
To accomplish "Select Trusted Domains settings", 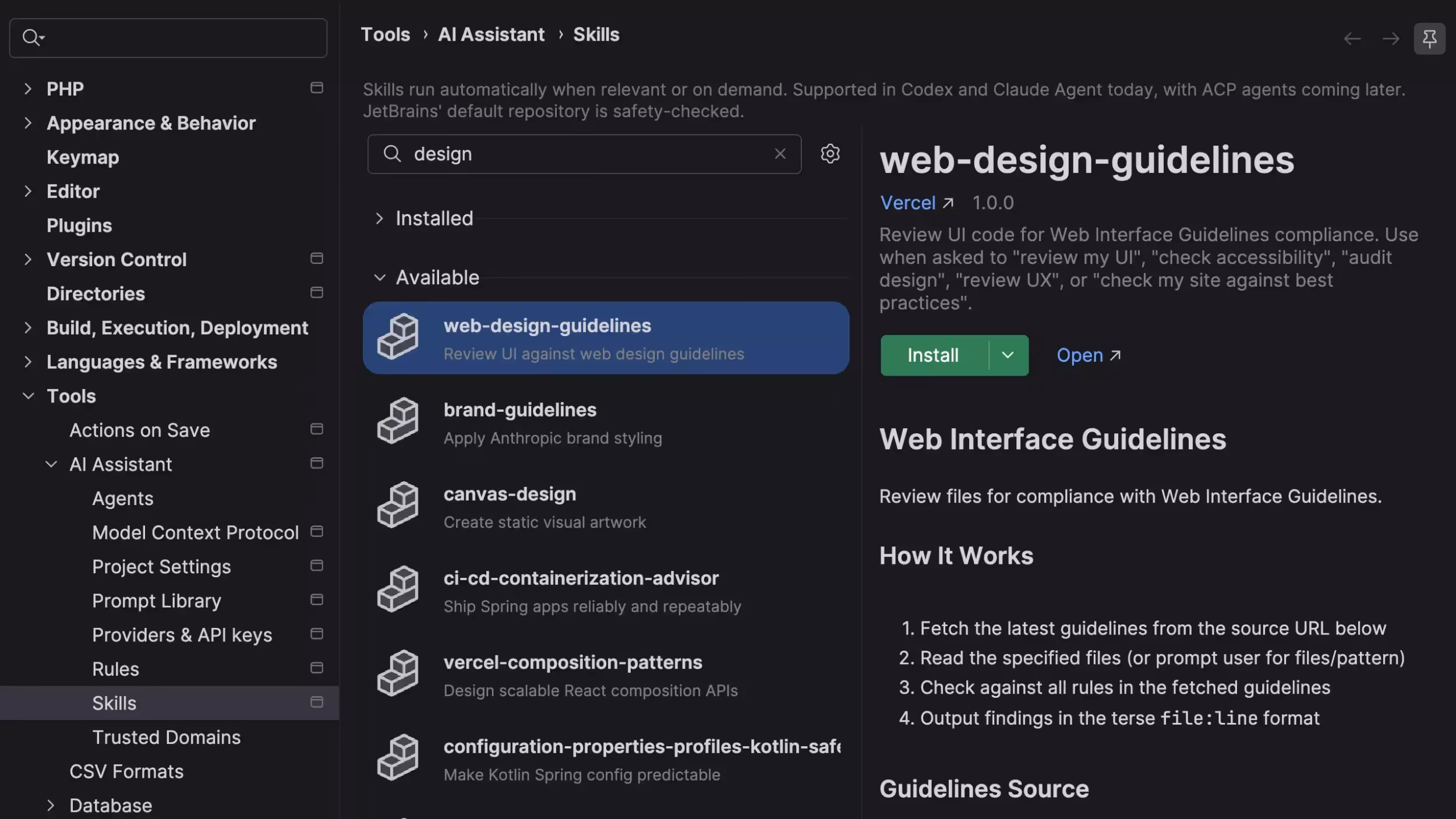I will pos(167,737).
